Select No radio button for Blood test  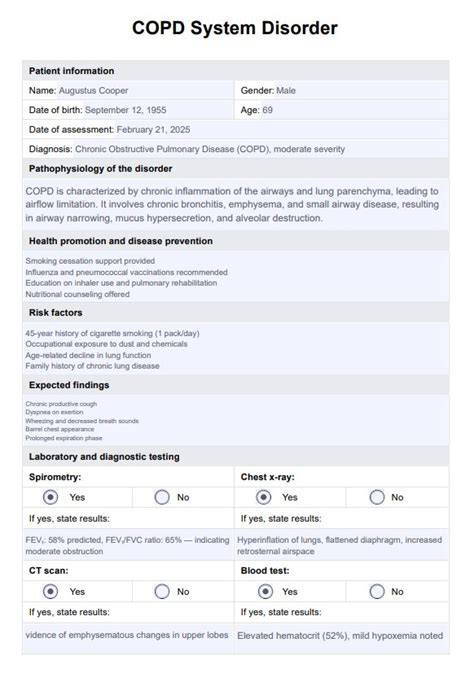pyautogui.click(x=377, y=591)
